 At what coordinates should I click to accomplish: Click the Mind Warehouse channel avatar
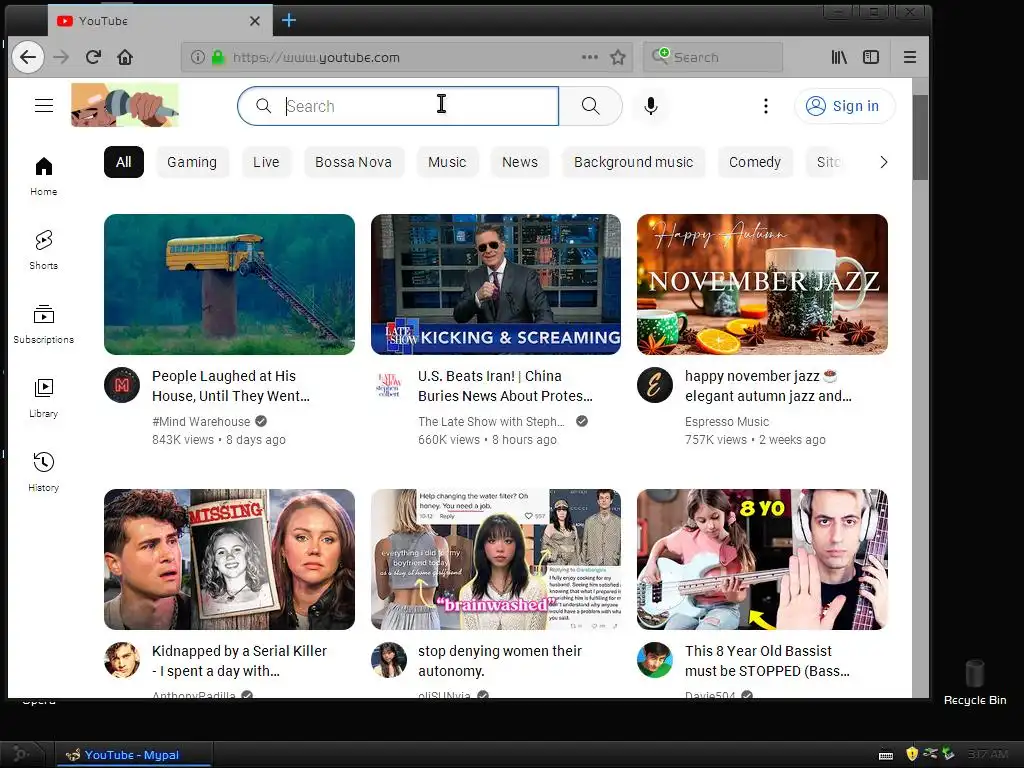122,385
